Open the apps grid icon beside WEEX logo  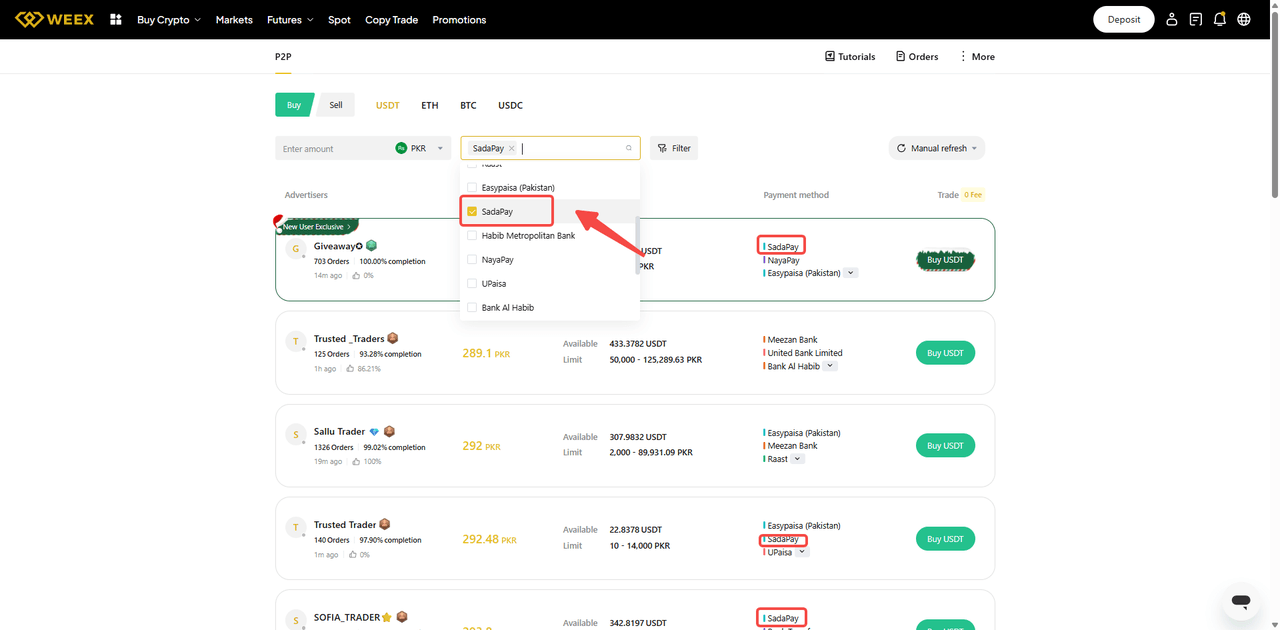pyautogui.click(x=116, y=20)
